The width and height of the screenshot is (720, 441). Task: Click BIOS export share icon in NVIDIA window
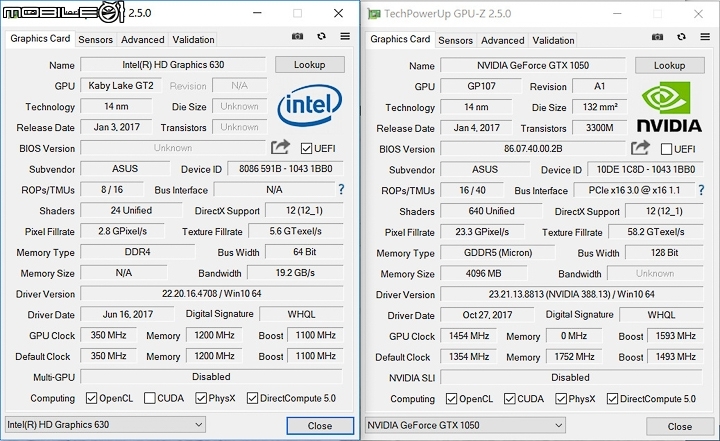[x=640, y=148]
